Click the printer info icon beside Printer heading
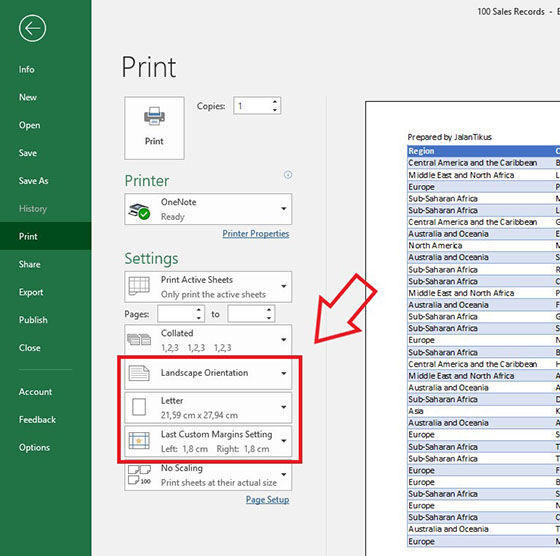The width and height of the screenshot is (560, 556). tap(288, 175)
